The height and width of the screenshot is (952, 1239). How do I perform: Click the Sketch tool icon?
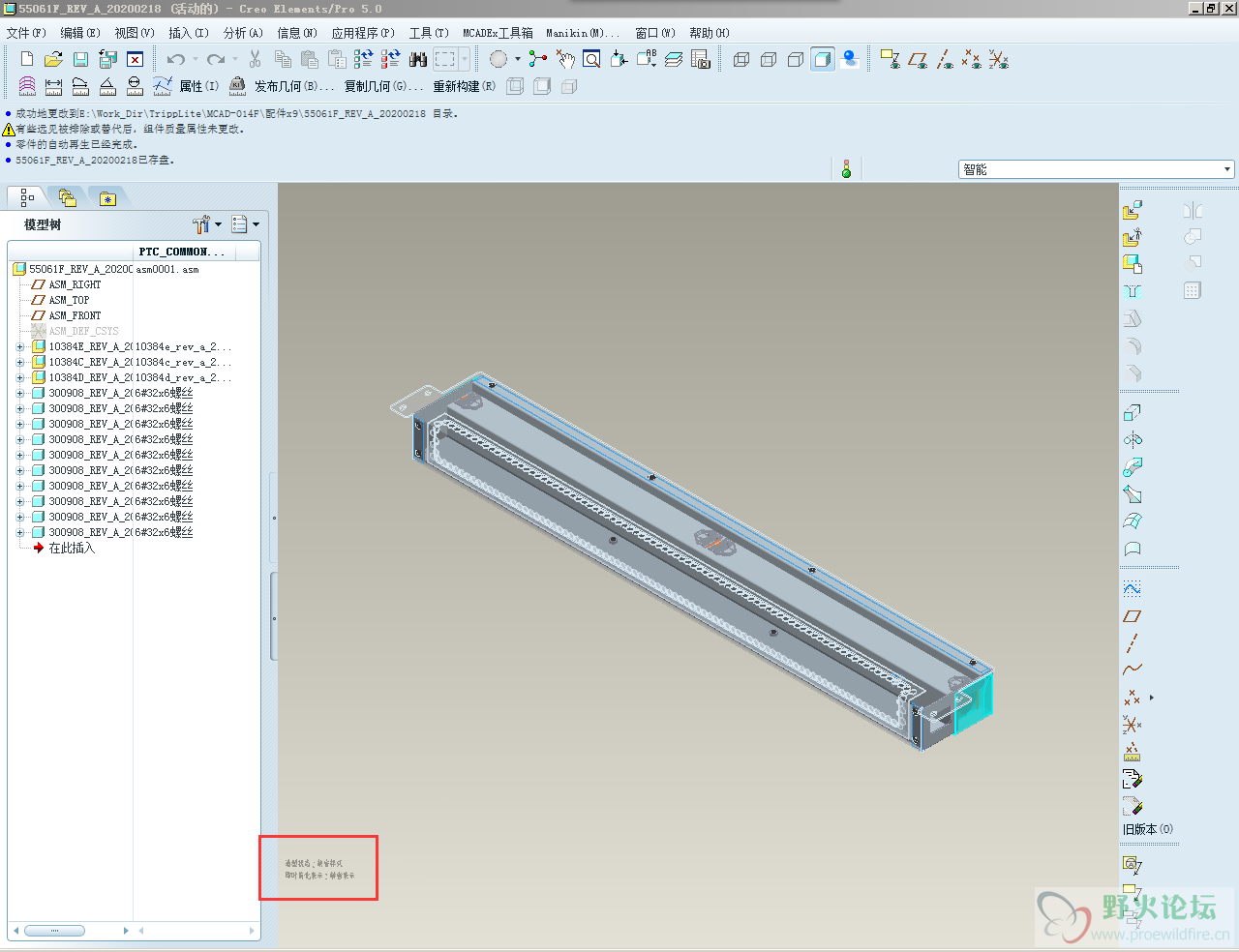tap(1132, 588)
